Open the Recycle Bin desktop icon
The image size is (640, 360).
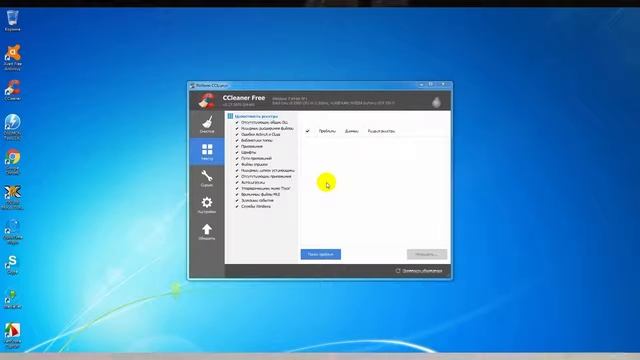click(13, 21)
